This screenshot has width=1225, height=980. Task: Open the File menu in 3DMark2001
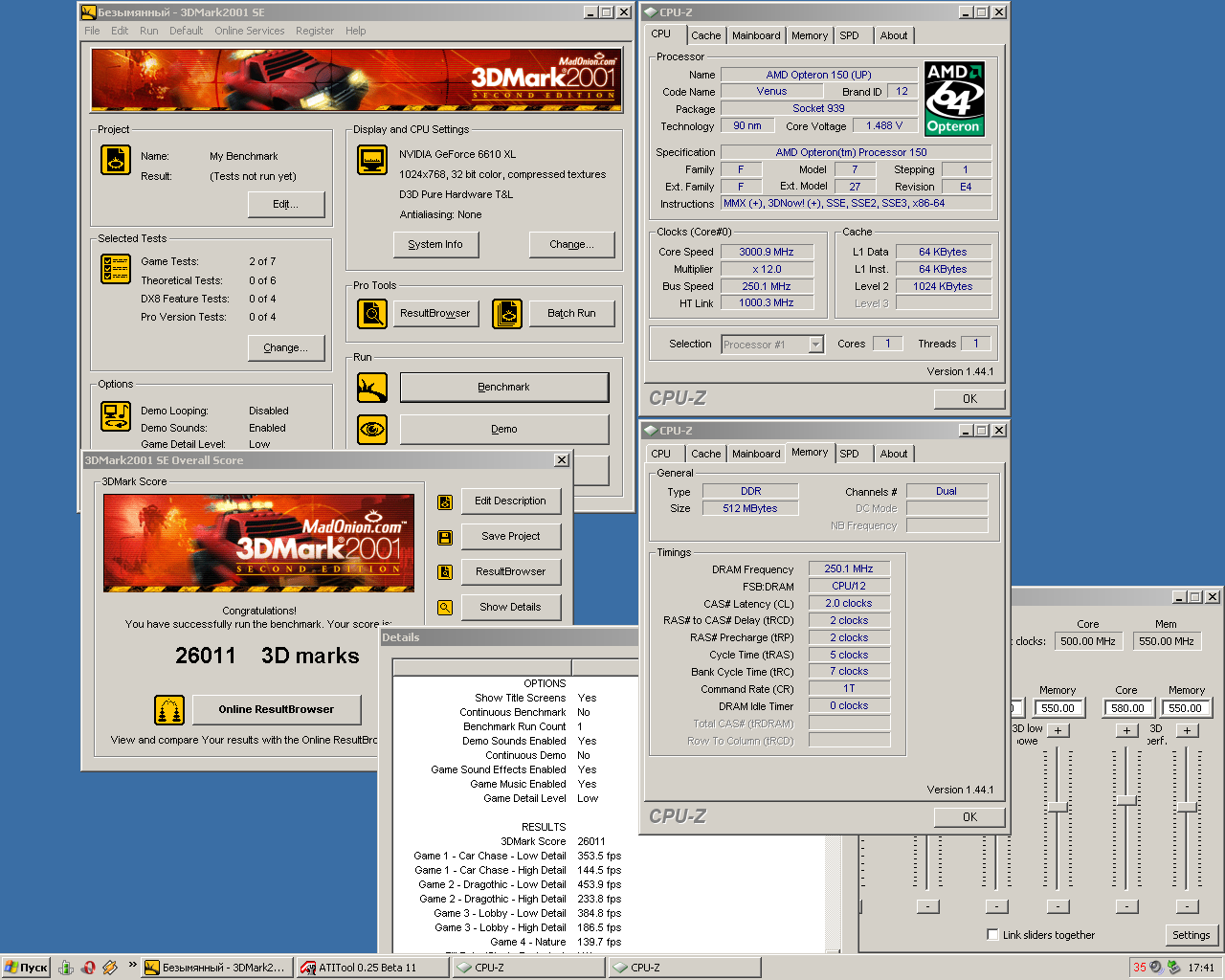coord(92,31)
